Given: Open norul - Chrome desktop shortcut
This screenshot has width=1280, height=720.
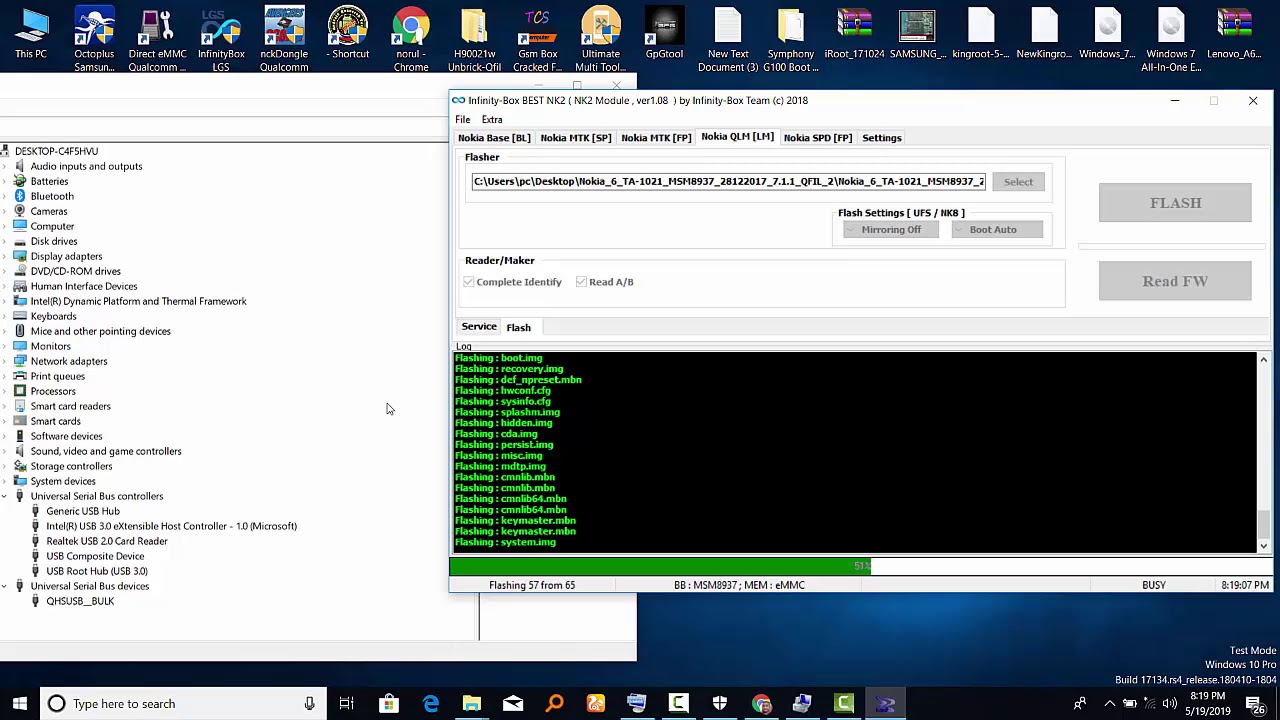Looking at the screenshot, I should coord(411,40).
